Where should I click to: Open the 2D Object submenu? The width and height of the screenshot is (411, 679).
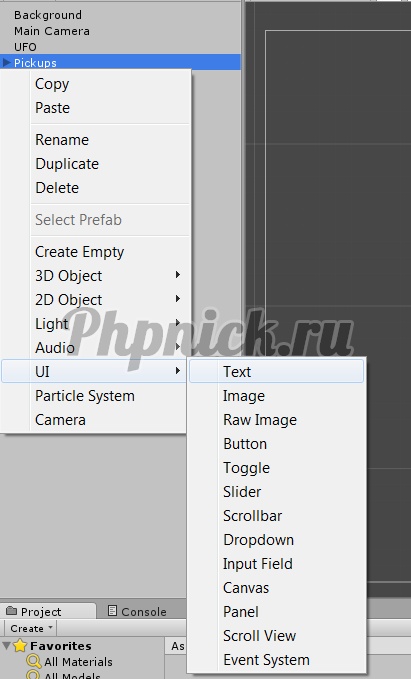click(x=95, y=300)
